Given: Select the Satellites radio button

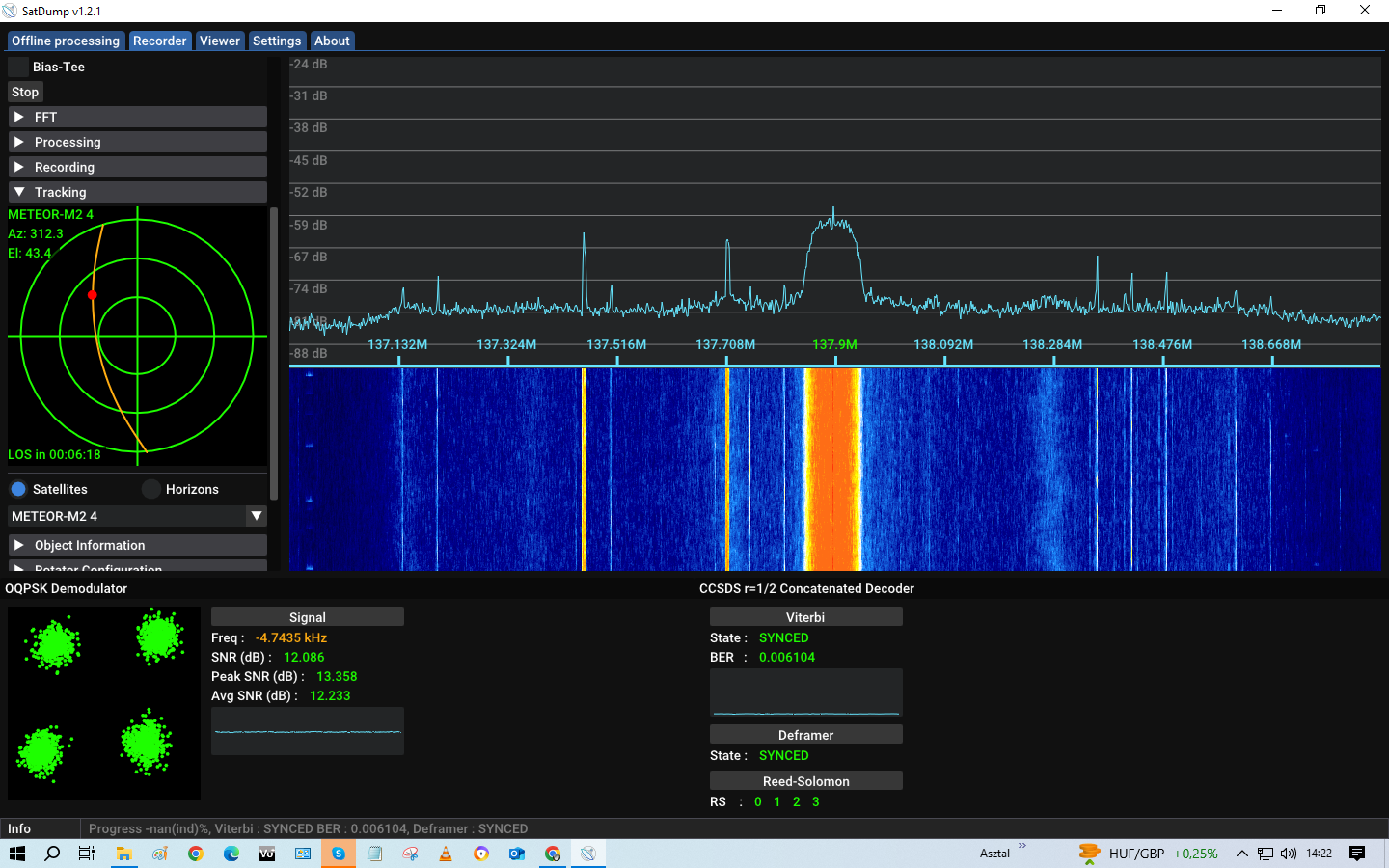Looking at the screenshot, I should point(18,489).
